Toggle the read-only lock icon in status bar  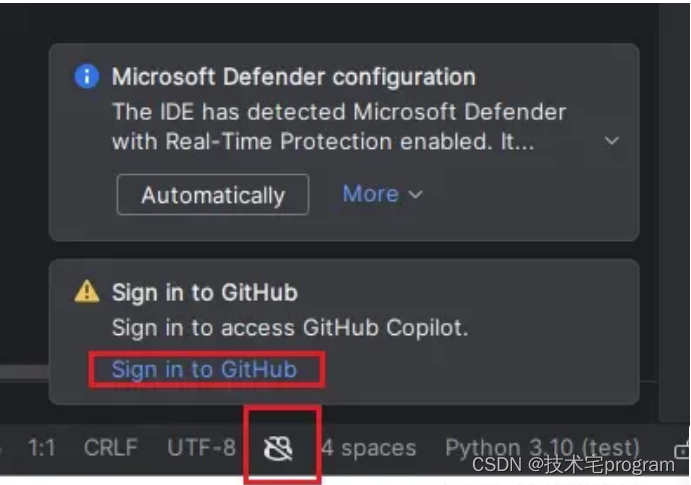coord(682,449)
